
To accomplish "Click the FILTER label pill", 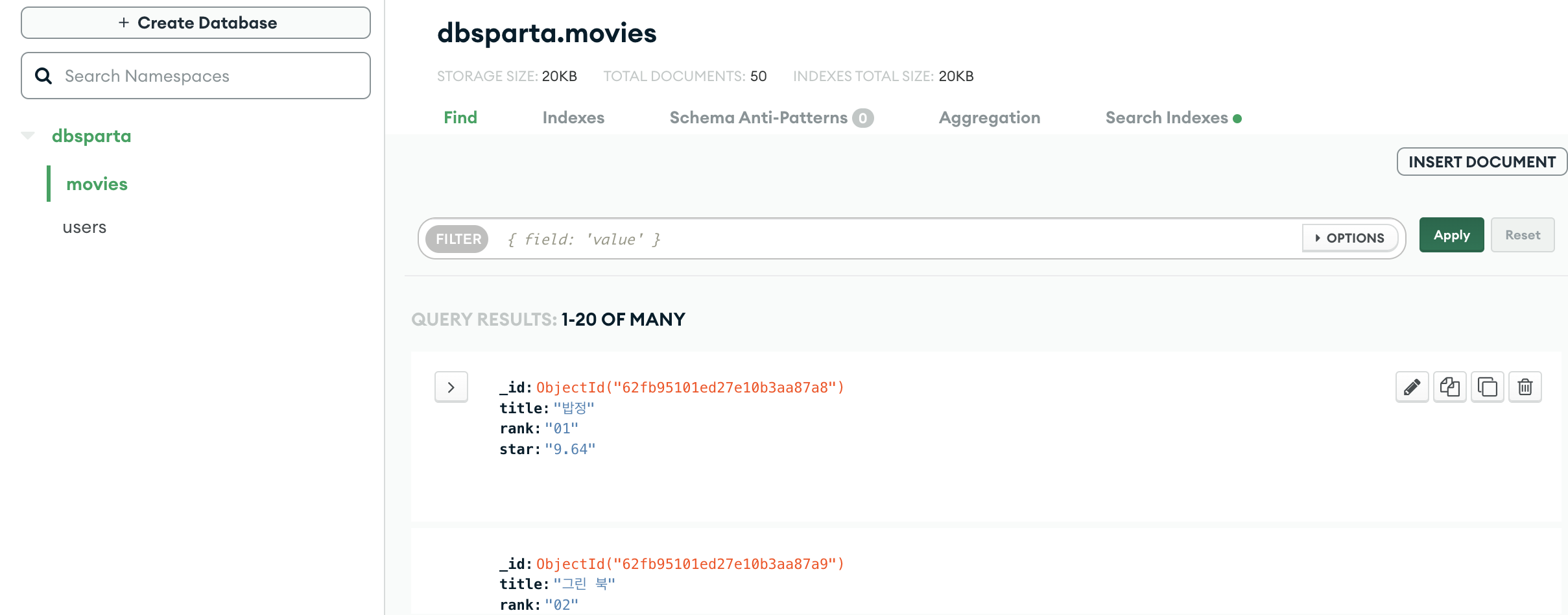I will tap(458, 239).
